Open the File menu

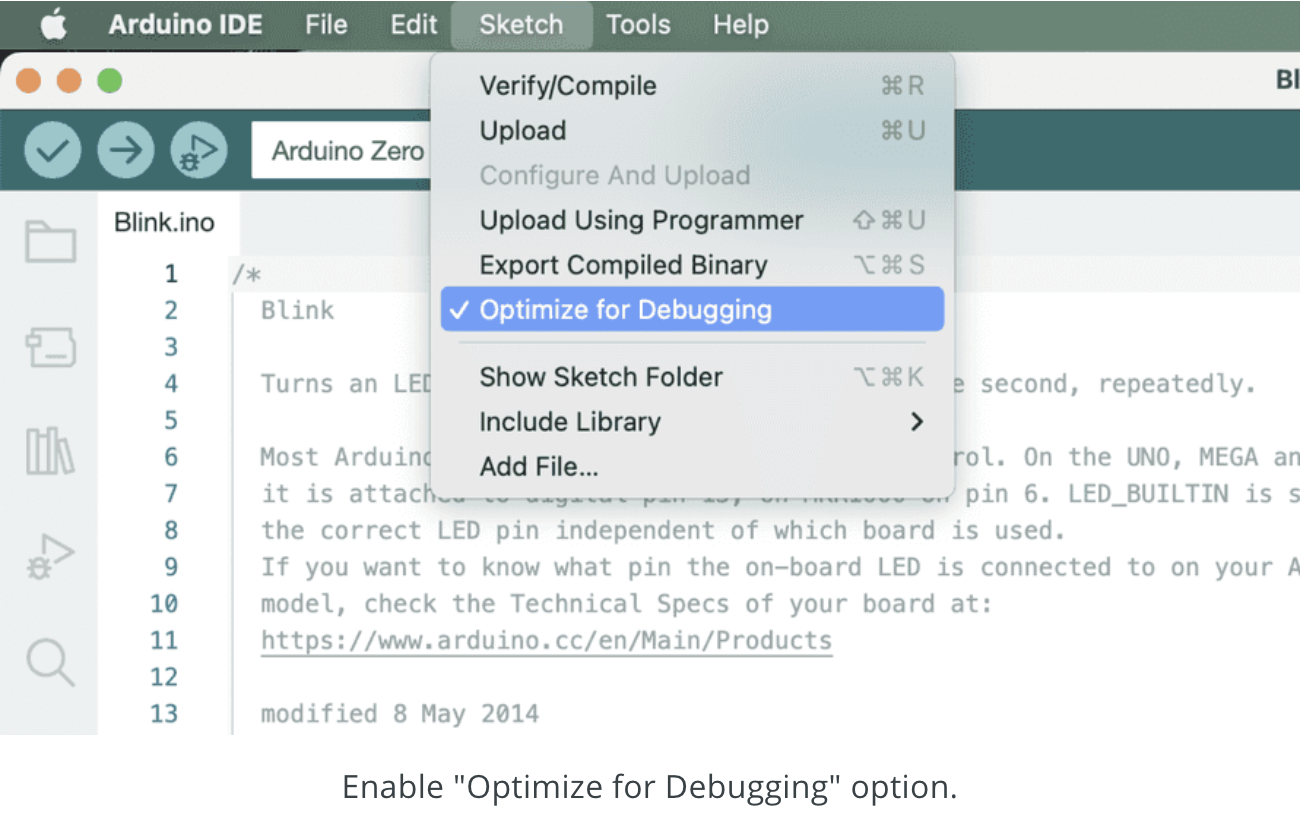[326, 25]
